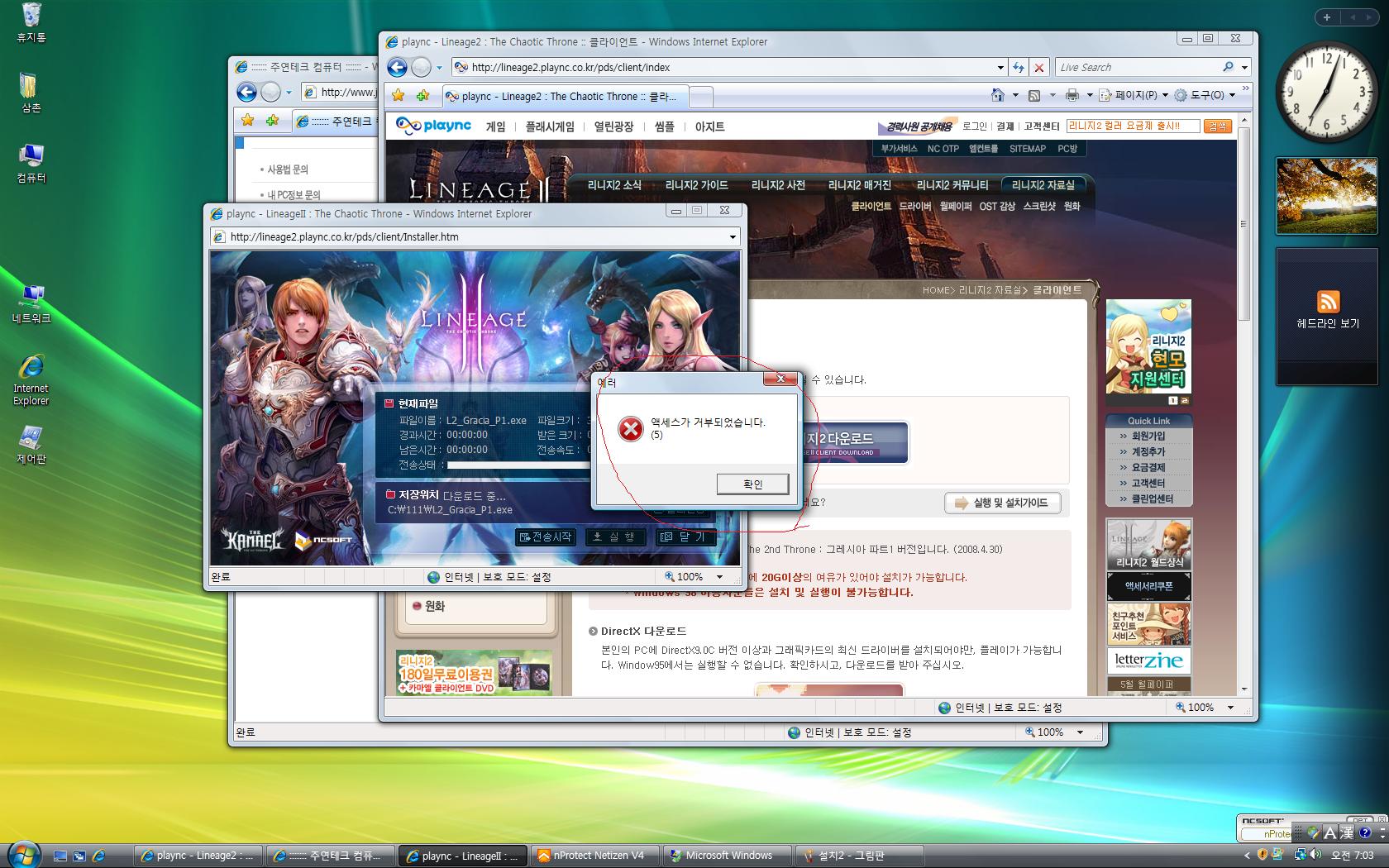Image resolution: width=1389 pixels, height=868 pixels.
Task: Click the 사용법 문의 link in 주연테크 window
Action: click(287, 169)
